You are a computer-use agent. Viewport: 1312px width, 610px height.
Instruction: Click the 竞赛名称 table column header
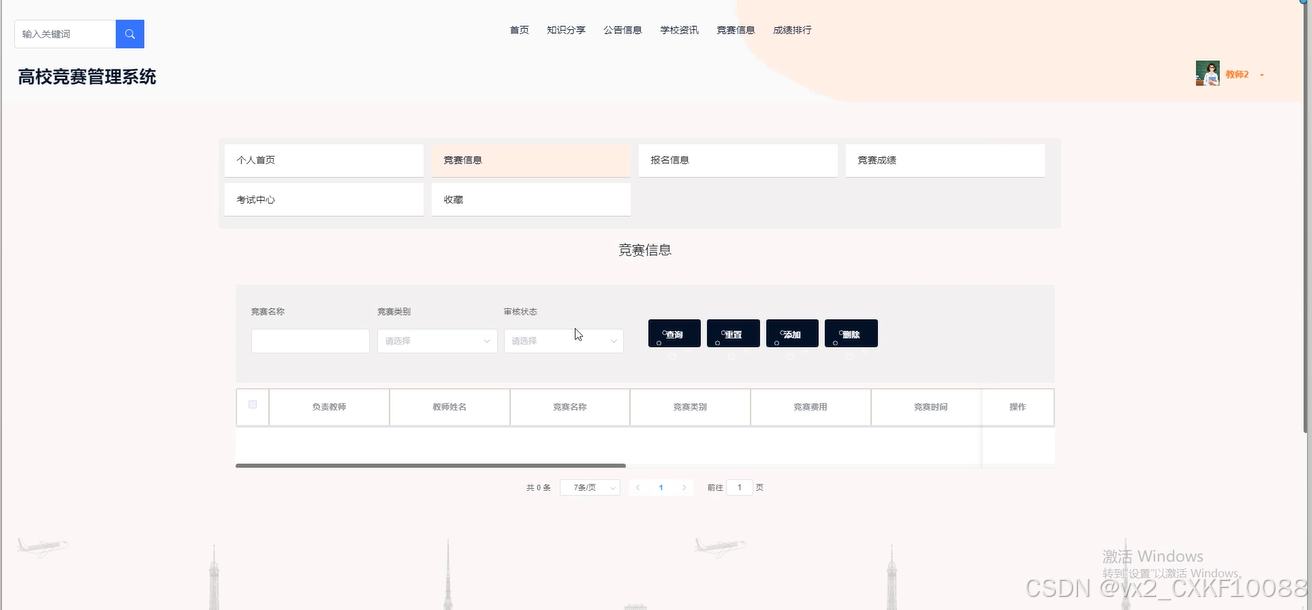[x=570, y=407]
